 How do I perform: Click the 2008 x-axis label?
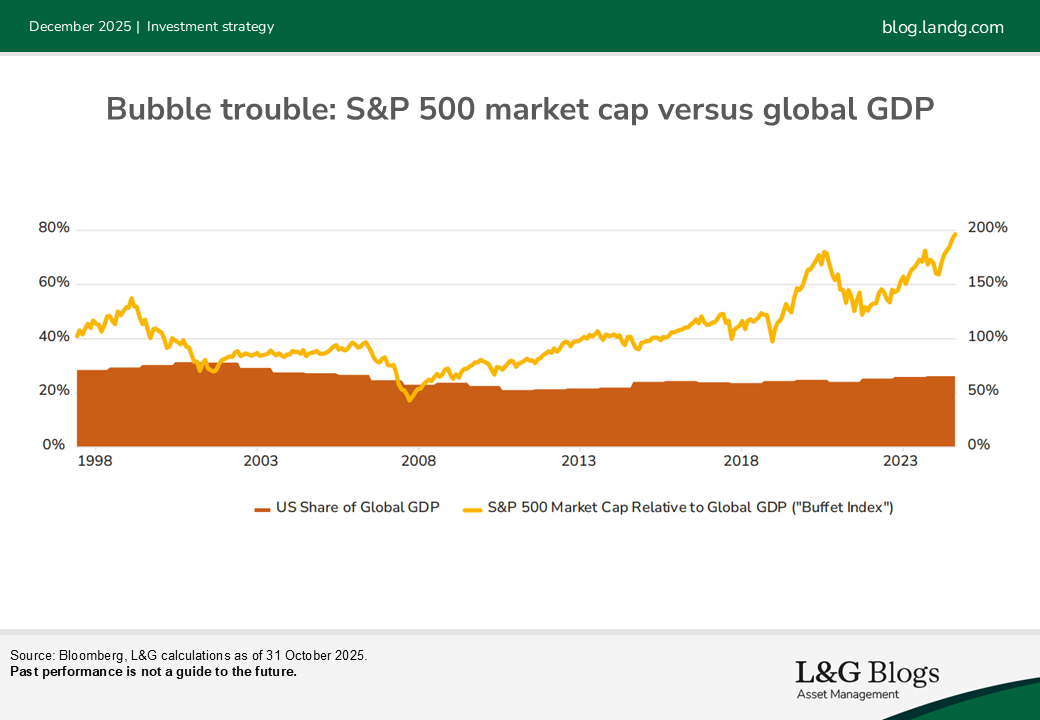(419, 461)
